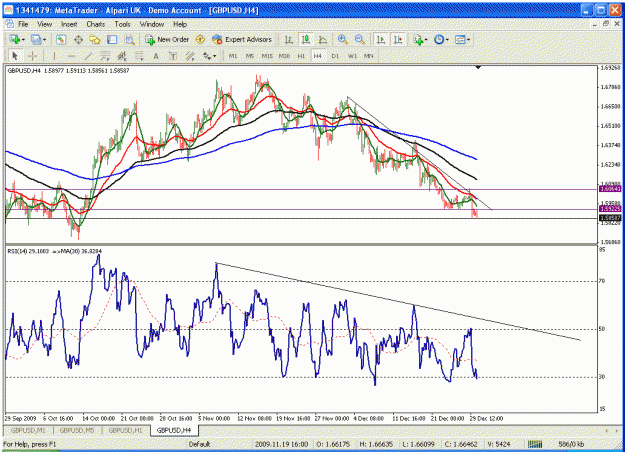Open the Data Window crosshair-target icon
625x452 pixels.
pyautogui.click(x=78, y=39)
